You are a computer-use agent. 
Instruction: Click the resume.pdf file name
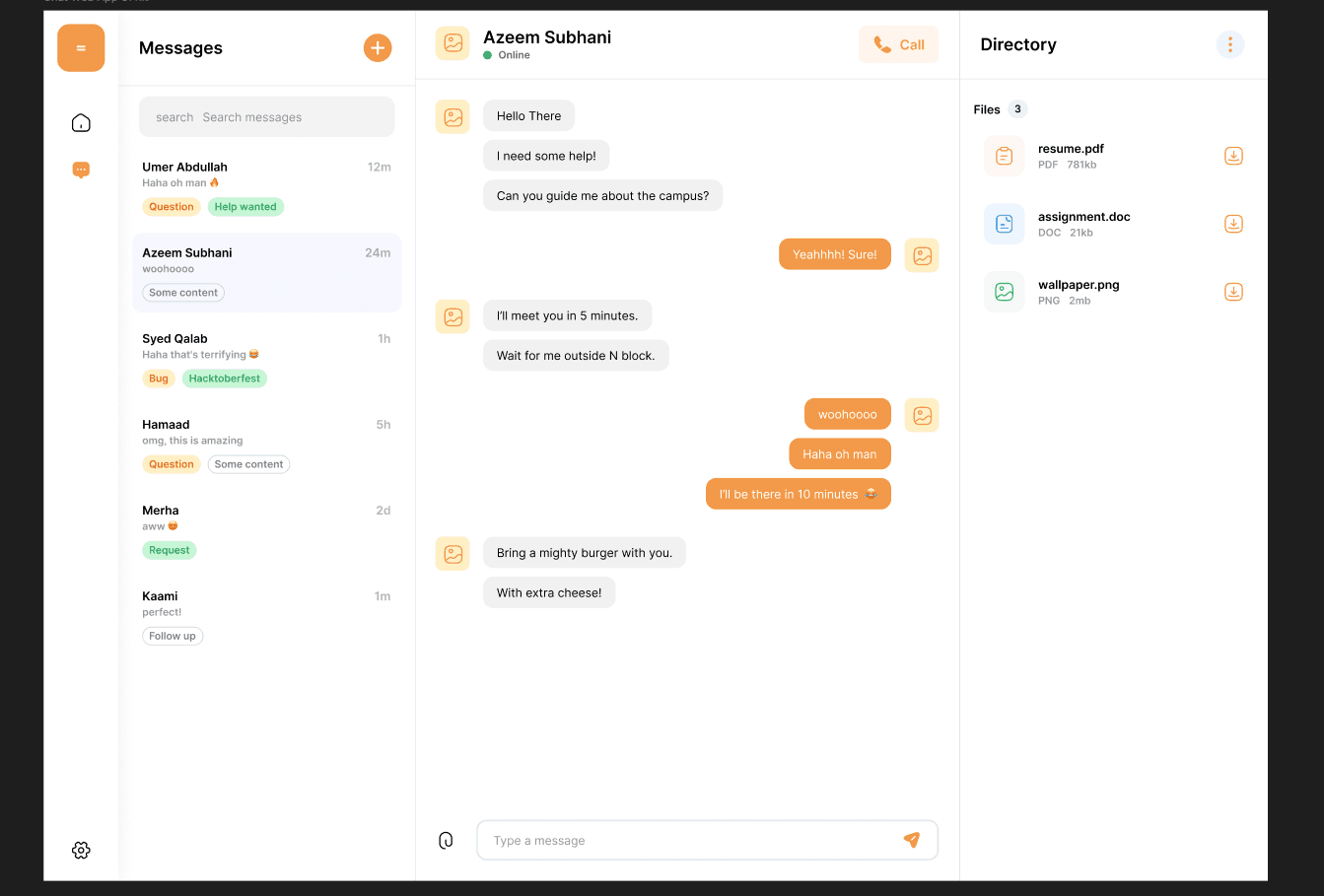tap(1071, 149)
